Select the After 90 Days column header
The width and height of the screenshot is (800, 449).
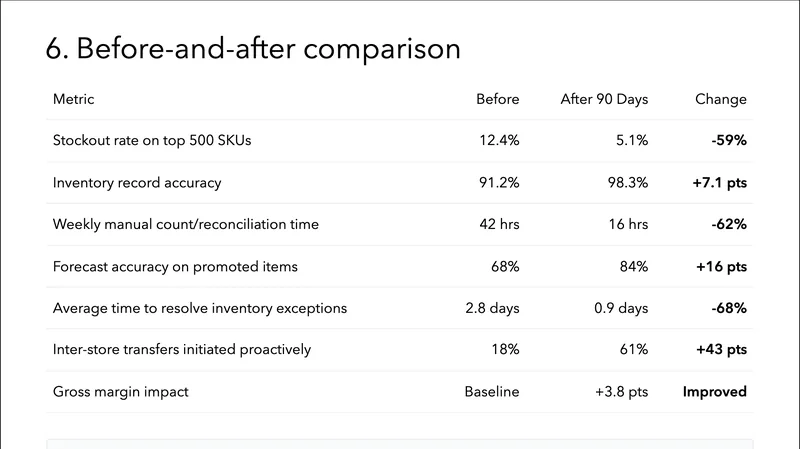[x=605, y=99]
